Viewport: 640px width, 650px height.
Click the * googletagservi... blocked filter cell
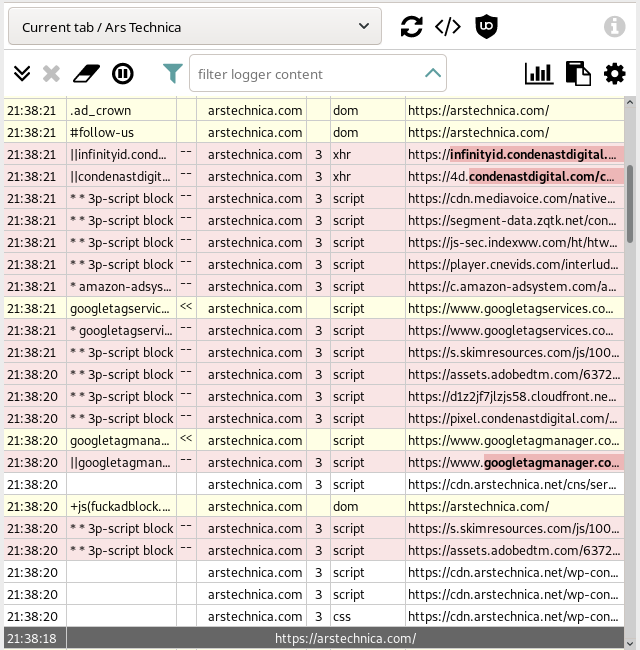point(121,330)
